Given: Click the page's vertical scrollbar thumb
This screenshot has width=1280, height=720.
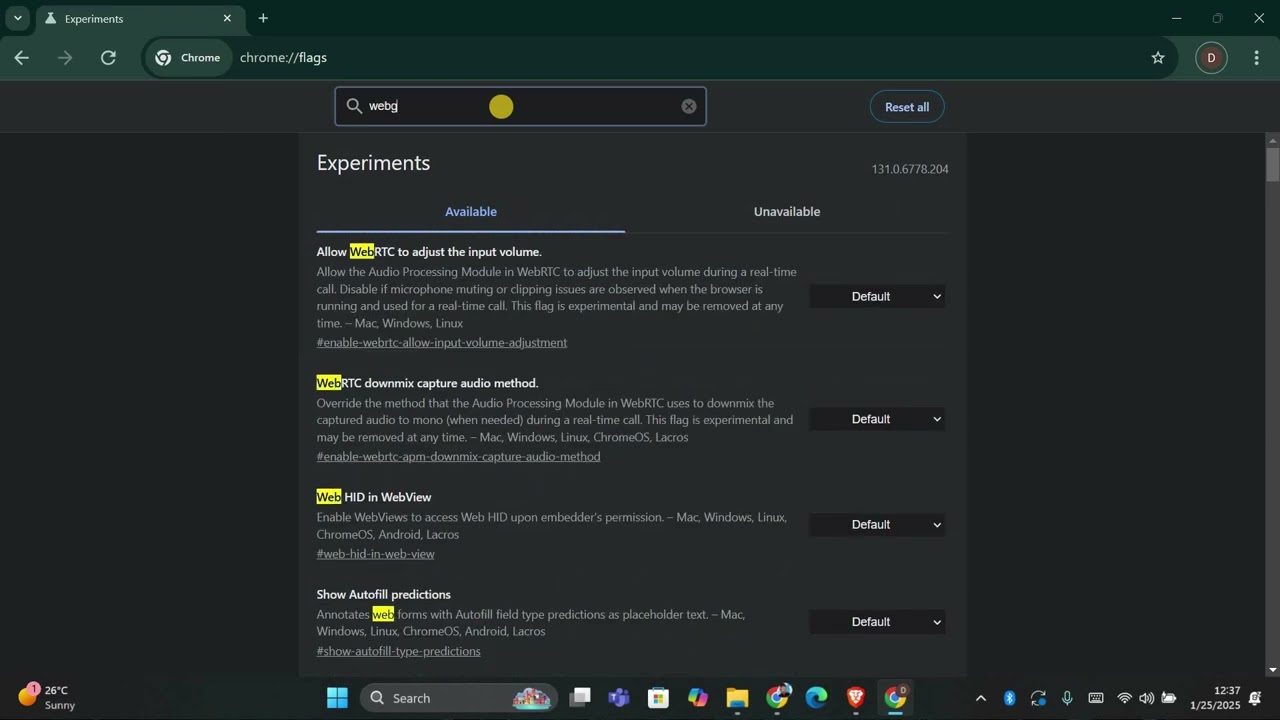Looking at the screenshot, I should (x=1273, y=163).
